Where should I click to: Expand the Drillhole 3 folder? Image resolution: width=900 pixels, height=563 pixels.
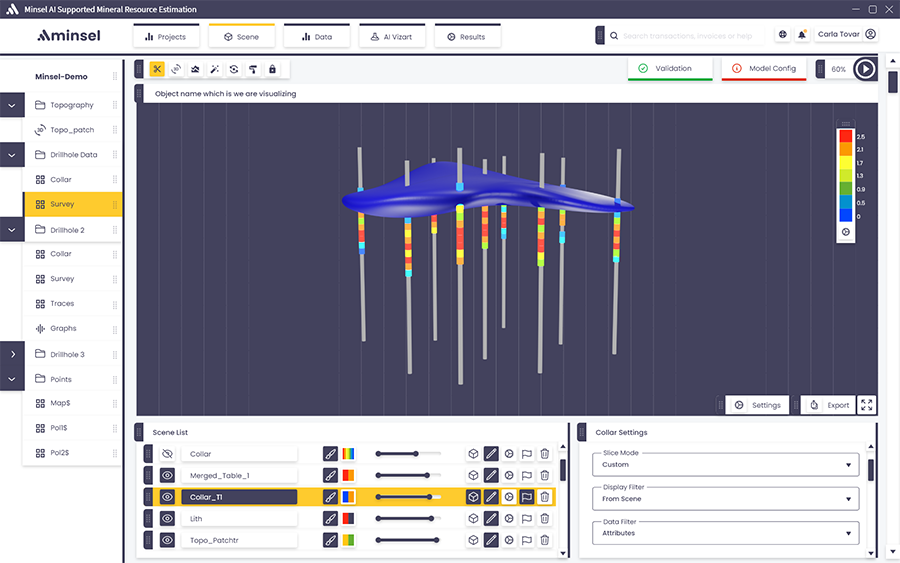click(x=12, y=354)
